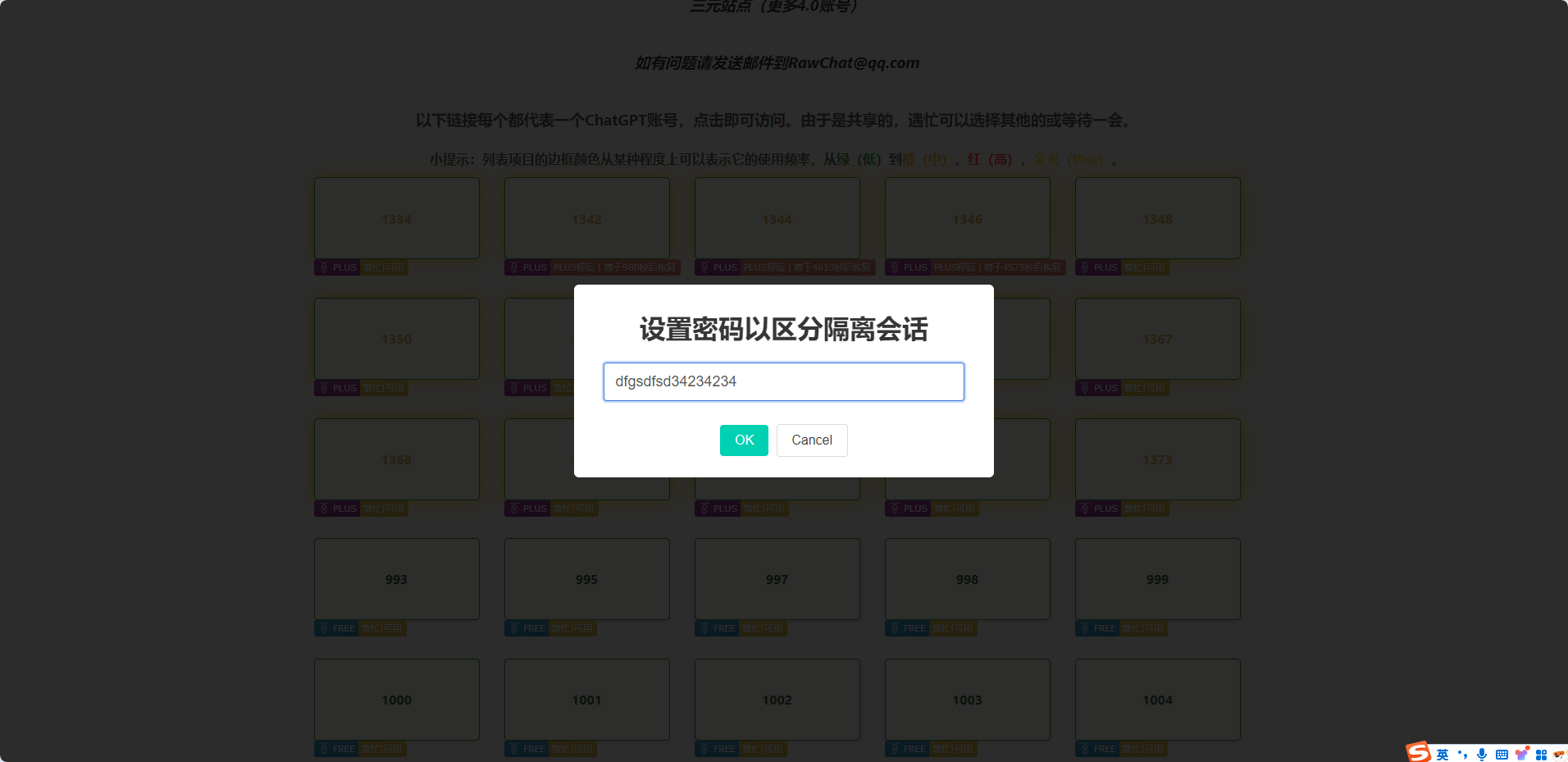Toggle the English/Chinese input mode indicator
This screenshot has height=762, width=1568.
point(1443,755)
